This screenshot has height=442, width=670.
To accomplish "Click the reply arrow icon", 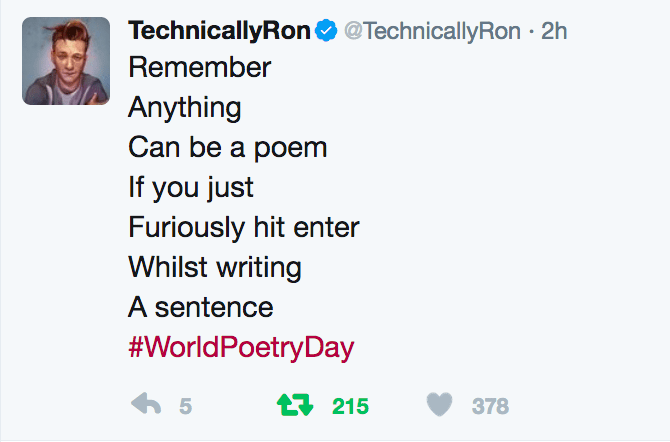I will (x=146, y=404).
